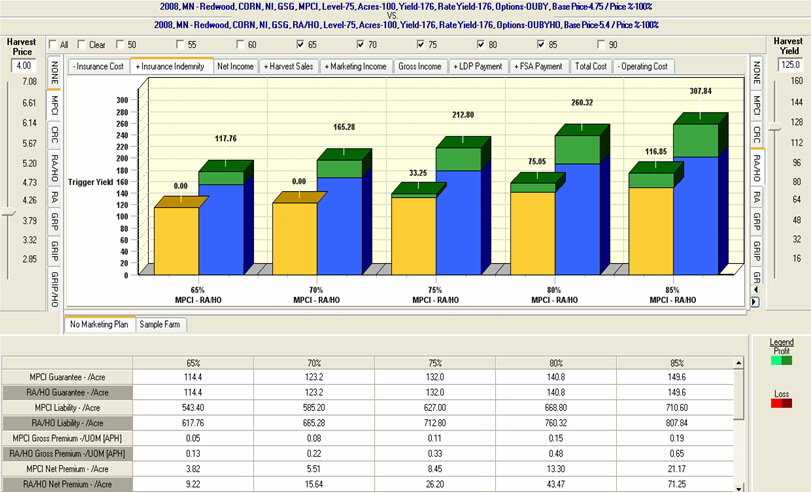811x493 pixels.
Task: Select MPCI in left plan tabs
Action: coord(54,105)
